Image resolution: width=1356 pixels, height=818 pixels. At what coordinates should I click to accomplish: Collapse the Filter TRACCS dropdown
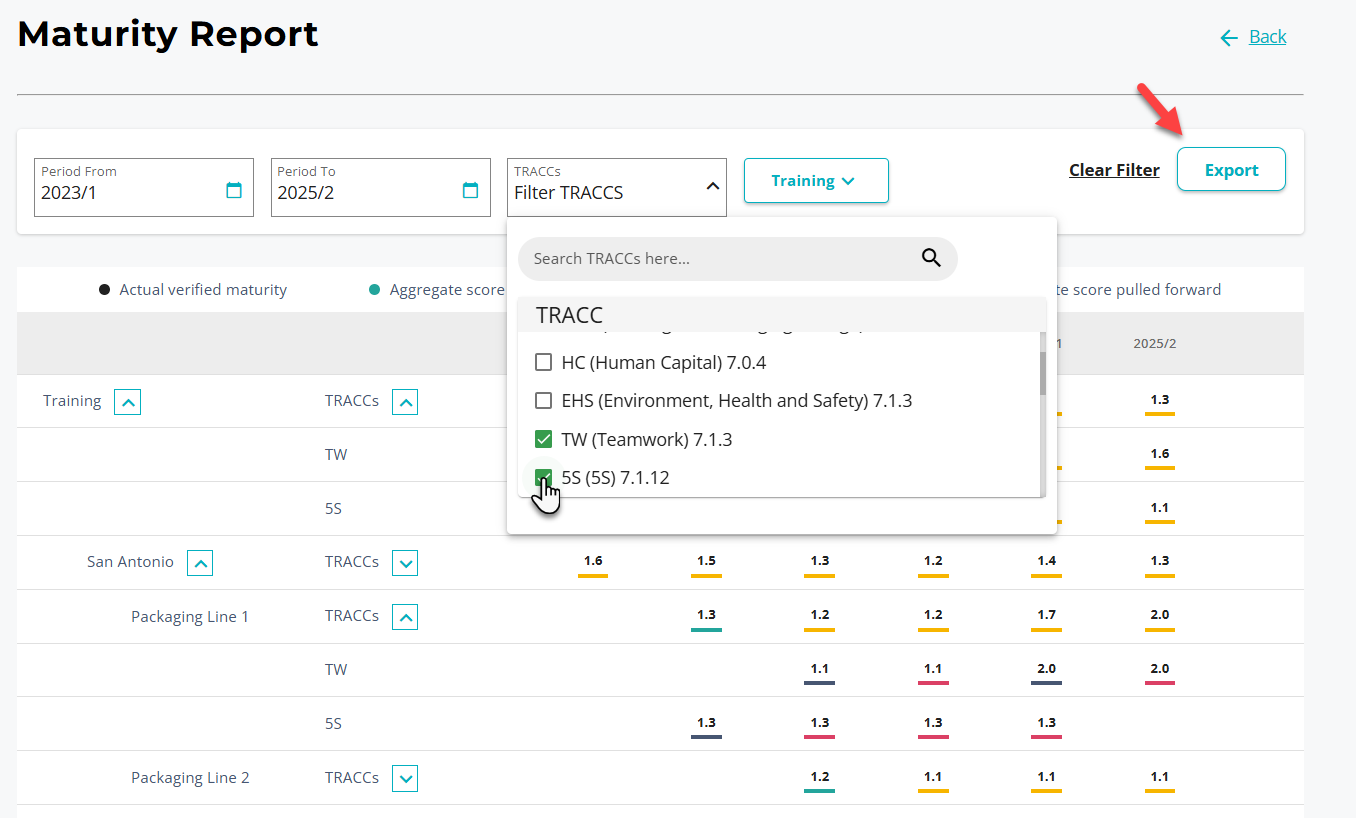713,186
